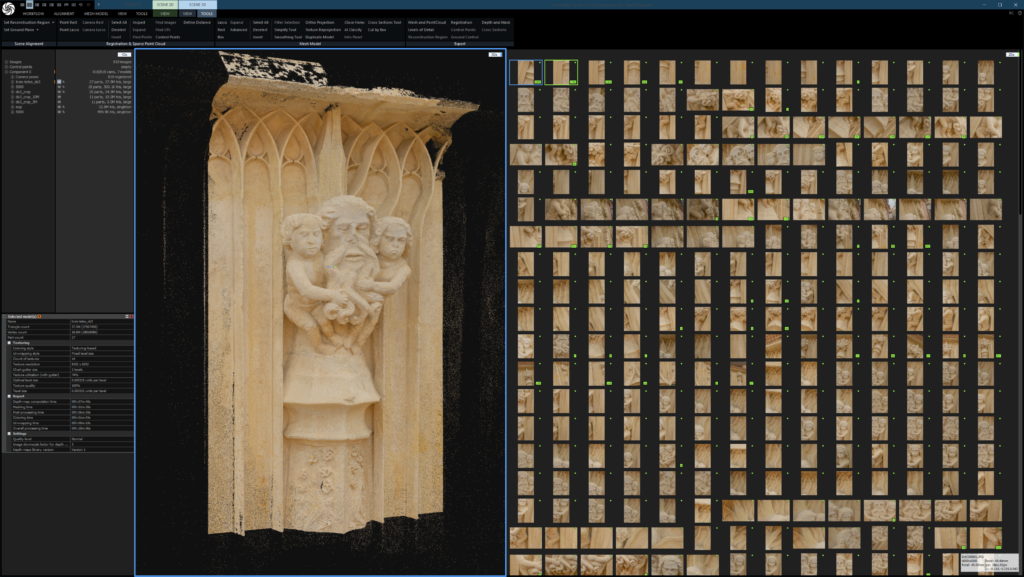Expand the Images tree node
The width and height of the screenshot is (1024, 577).
coord(7,62)
